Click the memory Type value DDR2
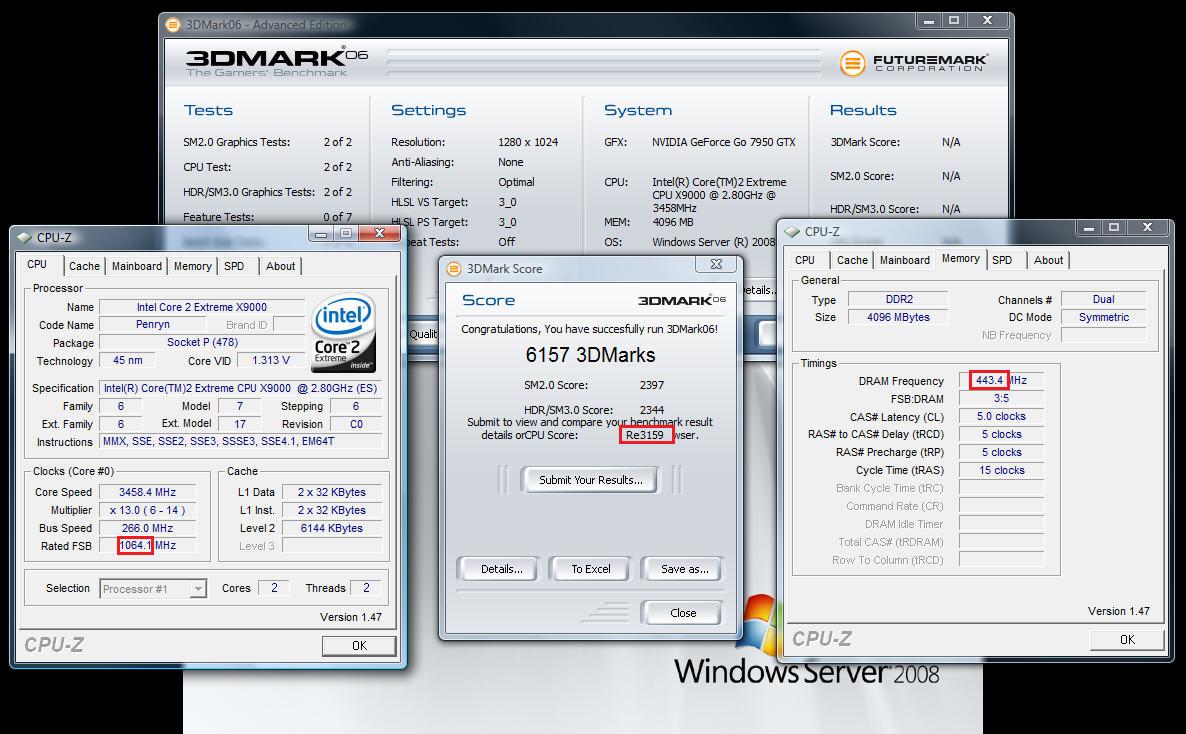Image resolution: width=1186 pixels, height=734 pixels. 899,299
